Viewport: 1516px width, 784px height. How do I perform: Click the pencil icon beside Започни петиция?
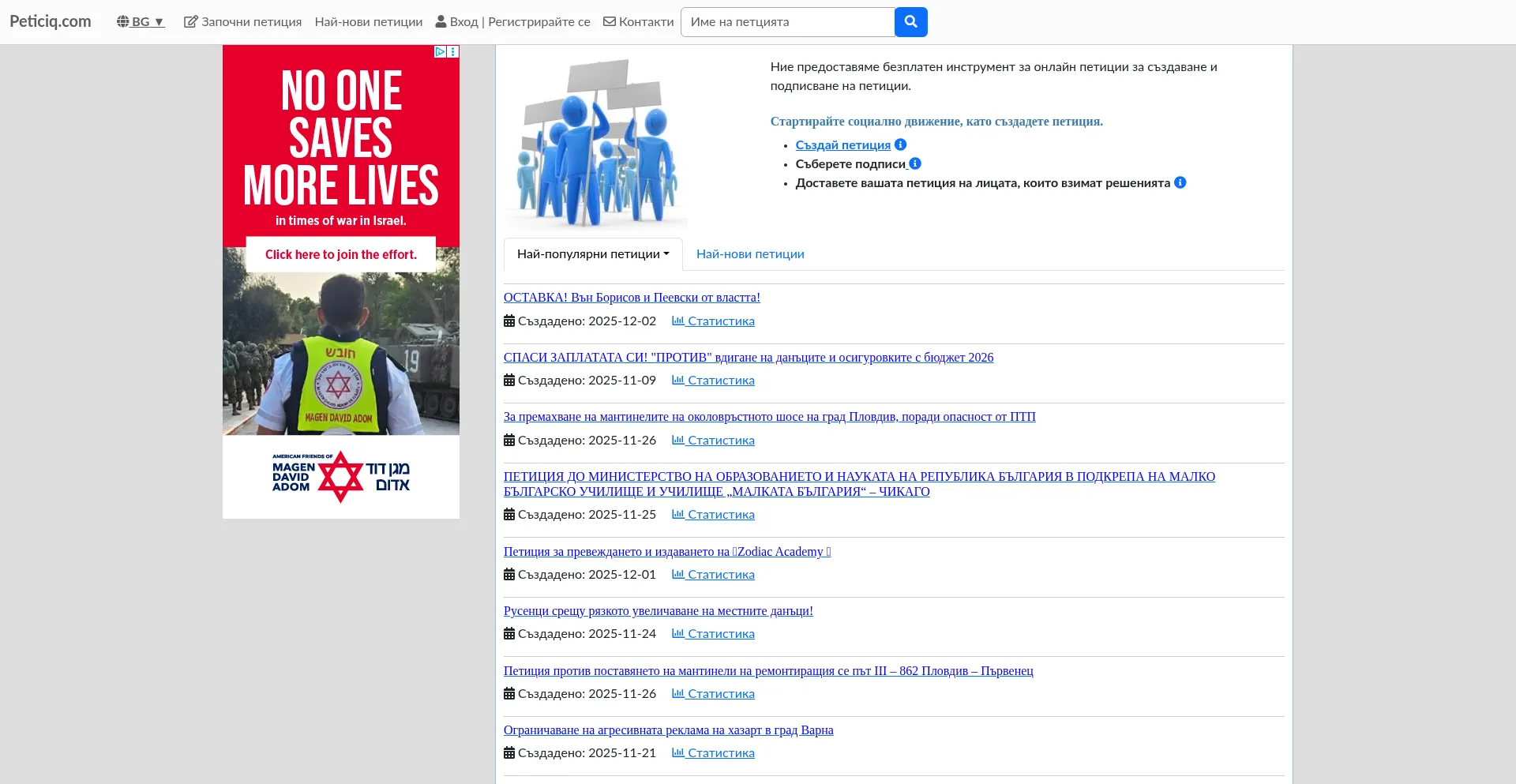click(190, 22)
